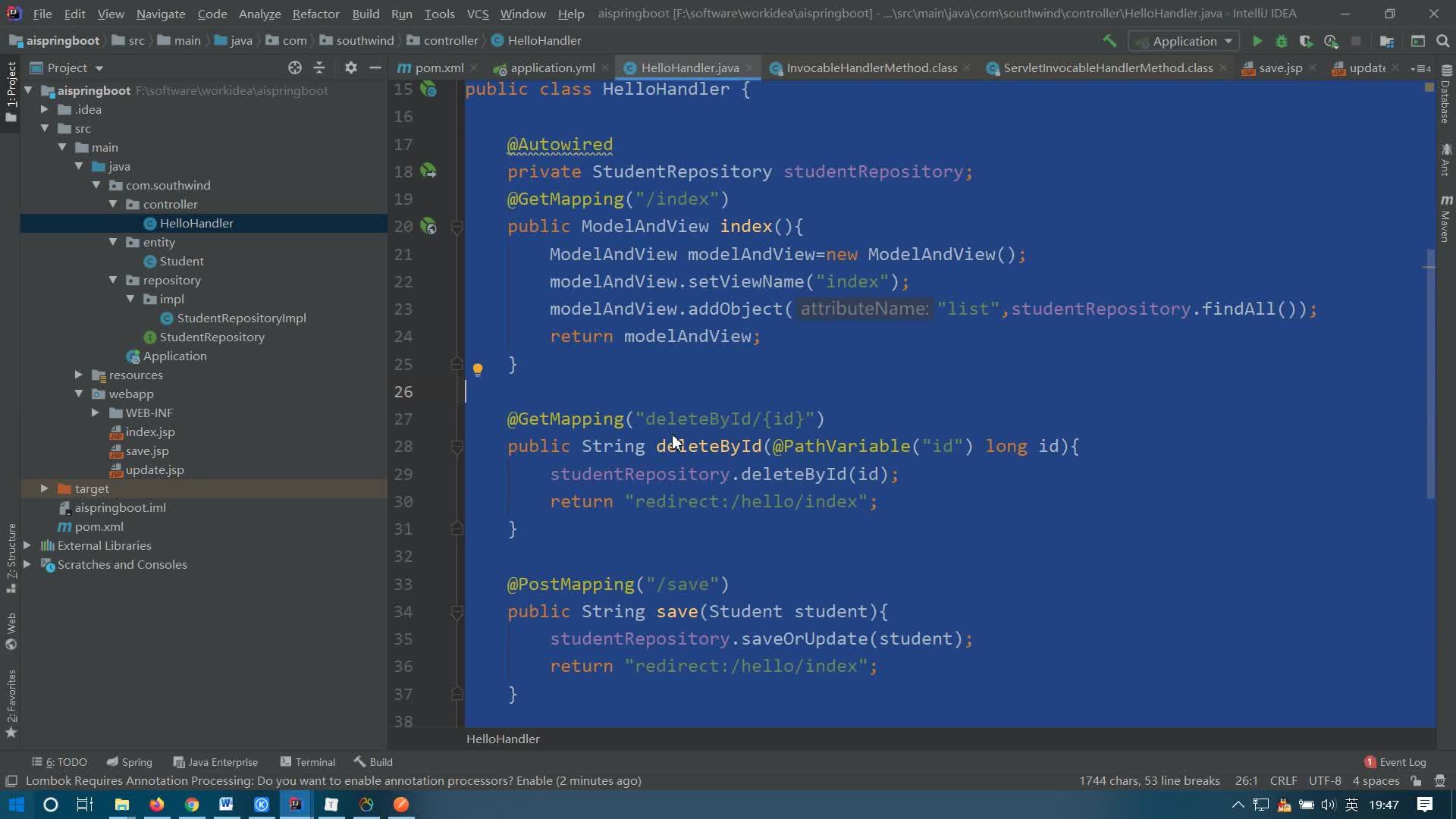Open the Application run configuration dropdown
Image resolution: width=1456 pixels, height=819 pixels.
(x=1184, y=41)
